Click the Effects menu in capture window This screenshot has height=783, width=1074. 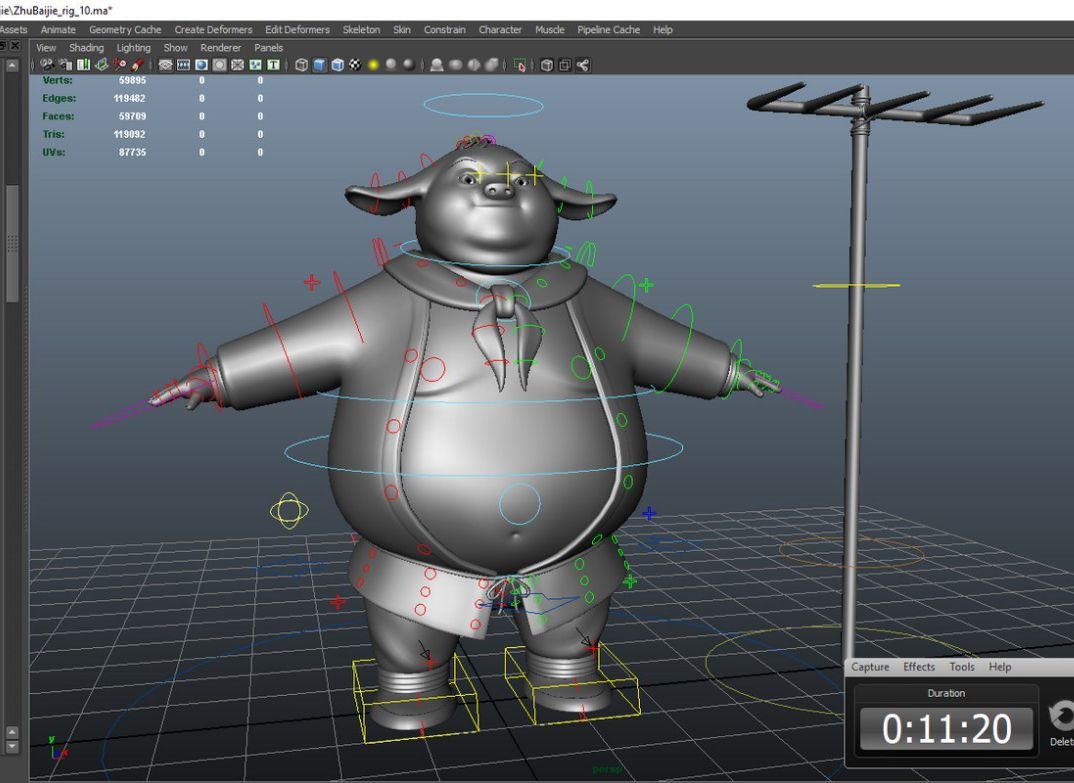(919, 667)
